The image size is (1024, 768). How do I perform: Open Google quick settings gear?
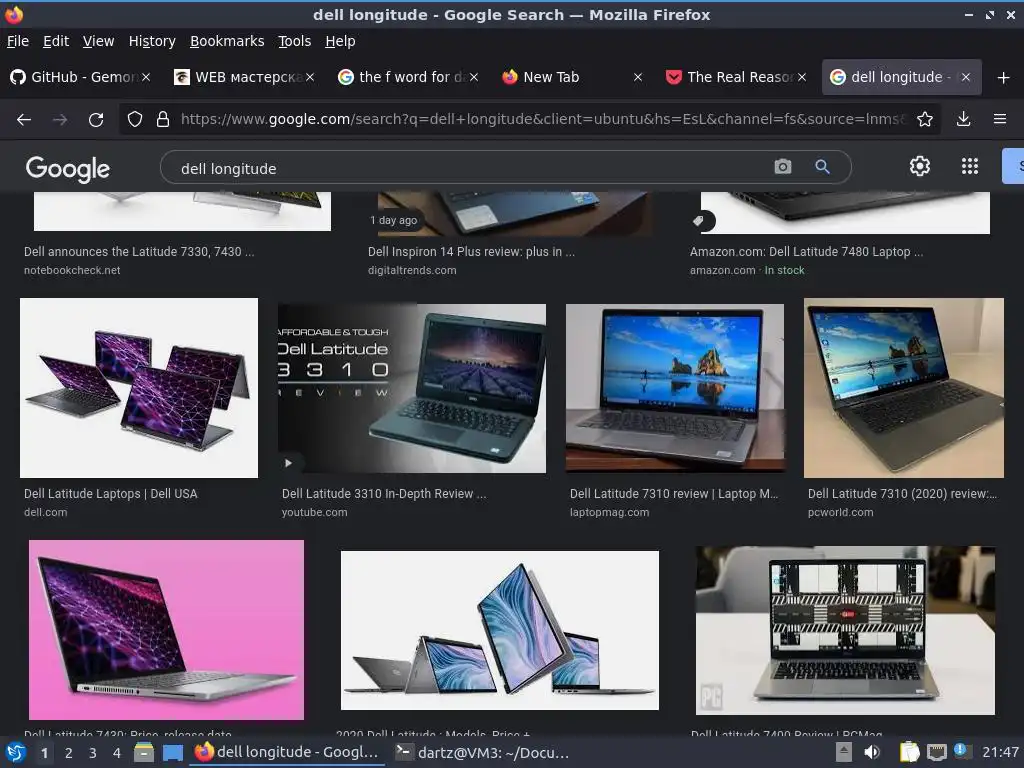click(920, 167)
